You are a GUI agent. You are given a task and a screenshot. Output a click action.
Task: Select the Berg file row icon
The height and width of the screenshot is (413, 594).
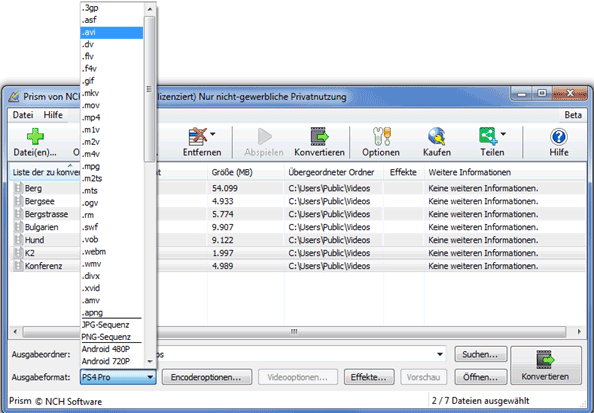(18, 188)
